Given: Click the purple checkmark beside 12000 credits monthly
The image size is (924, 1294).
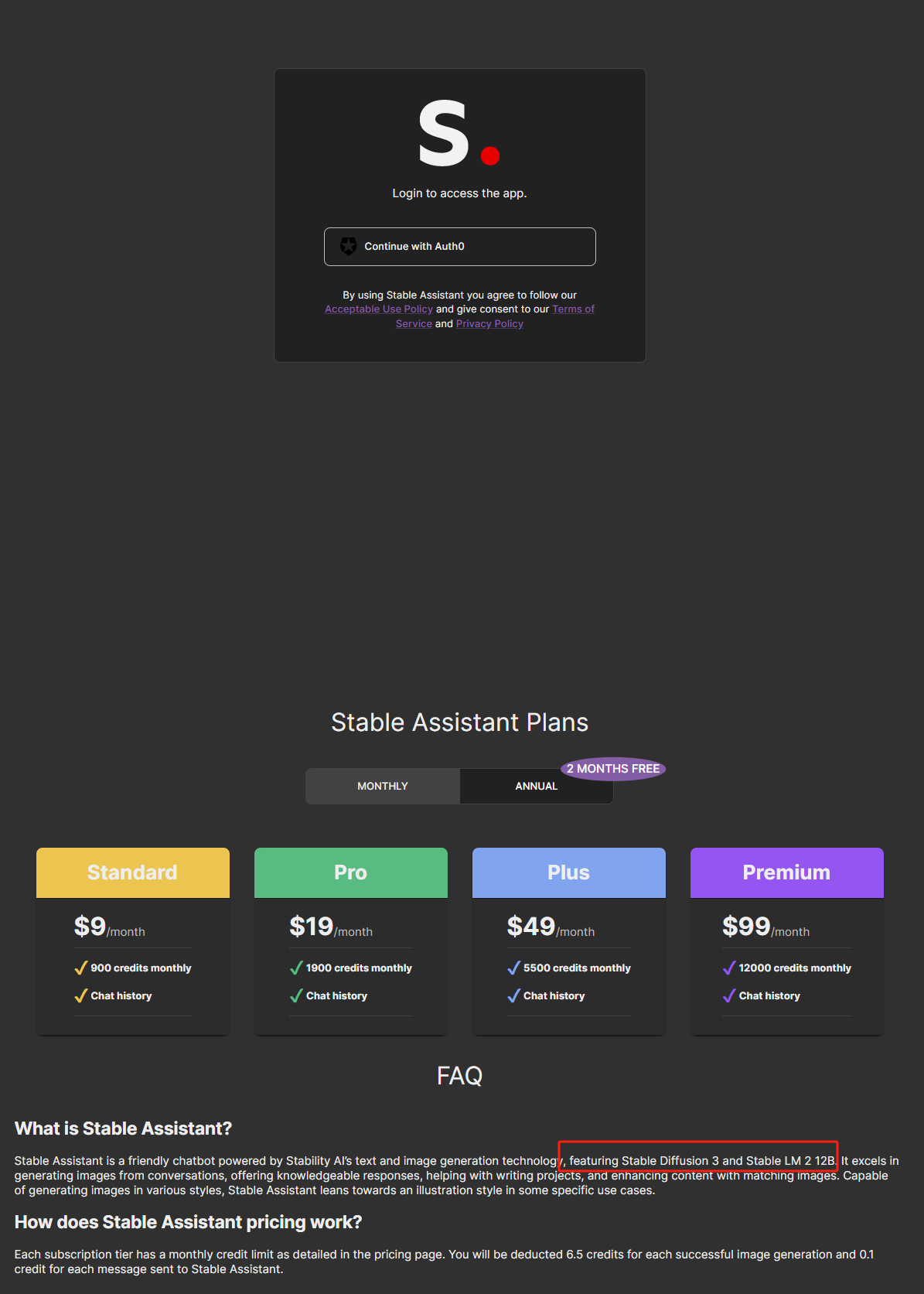Looking at the screenshot, I should click(728, 968).
